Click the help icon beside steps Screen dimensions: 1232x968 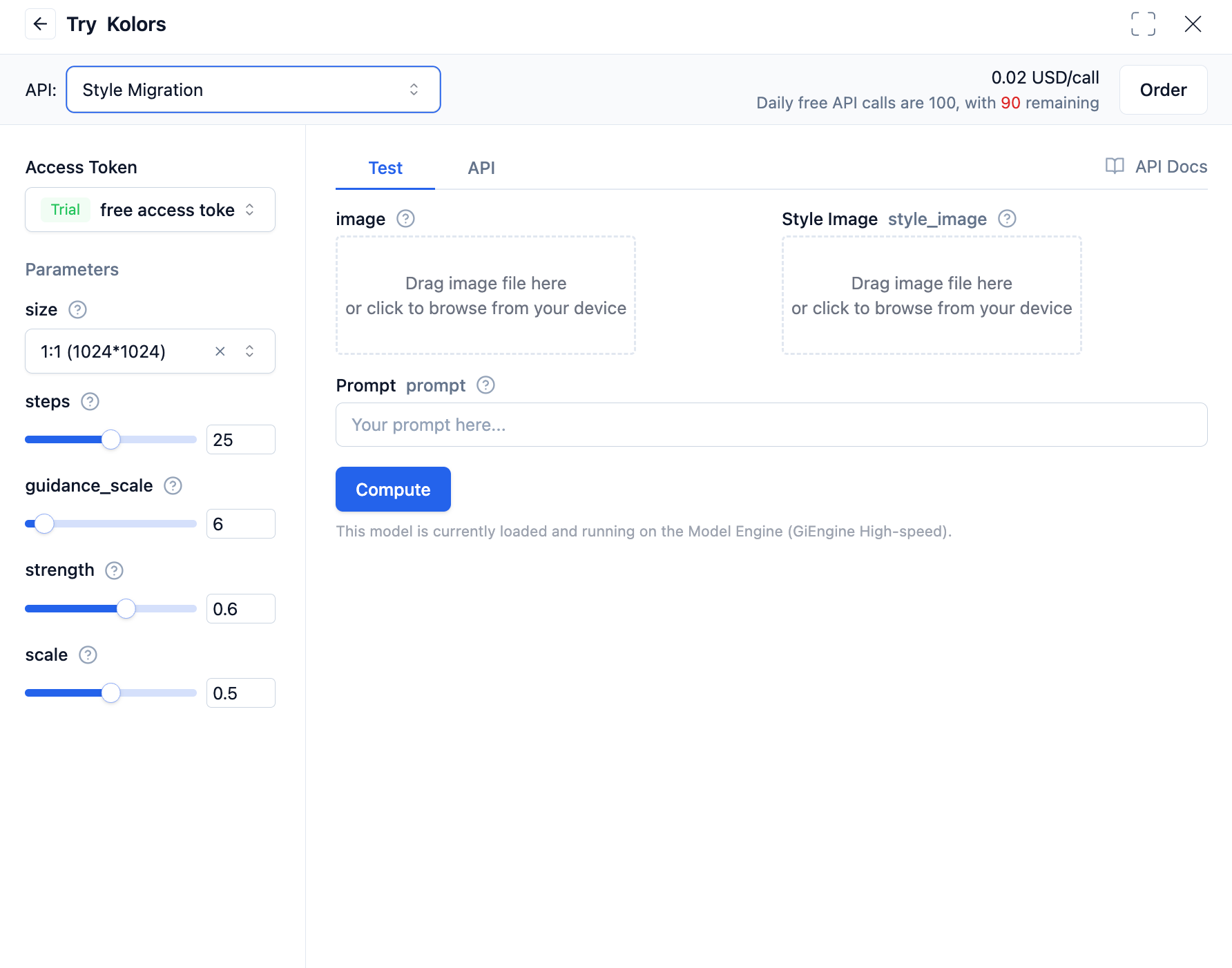point(90,402)
